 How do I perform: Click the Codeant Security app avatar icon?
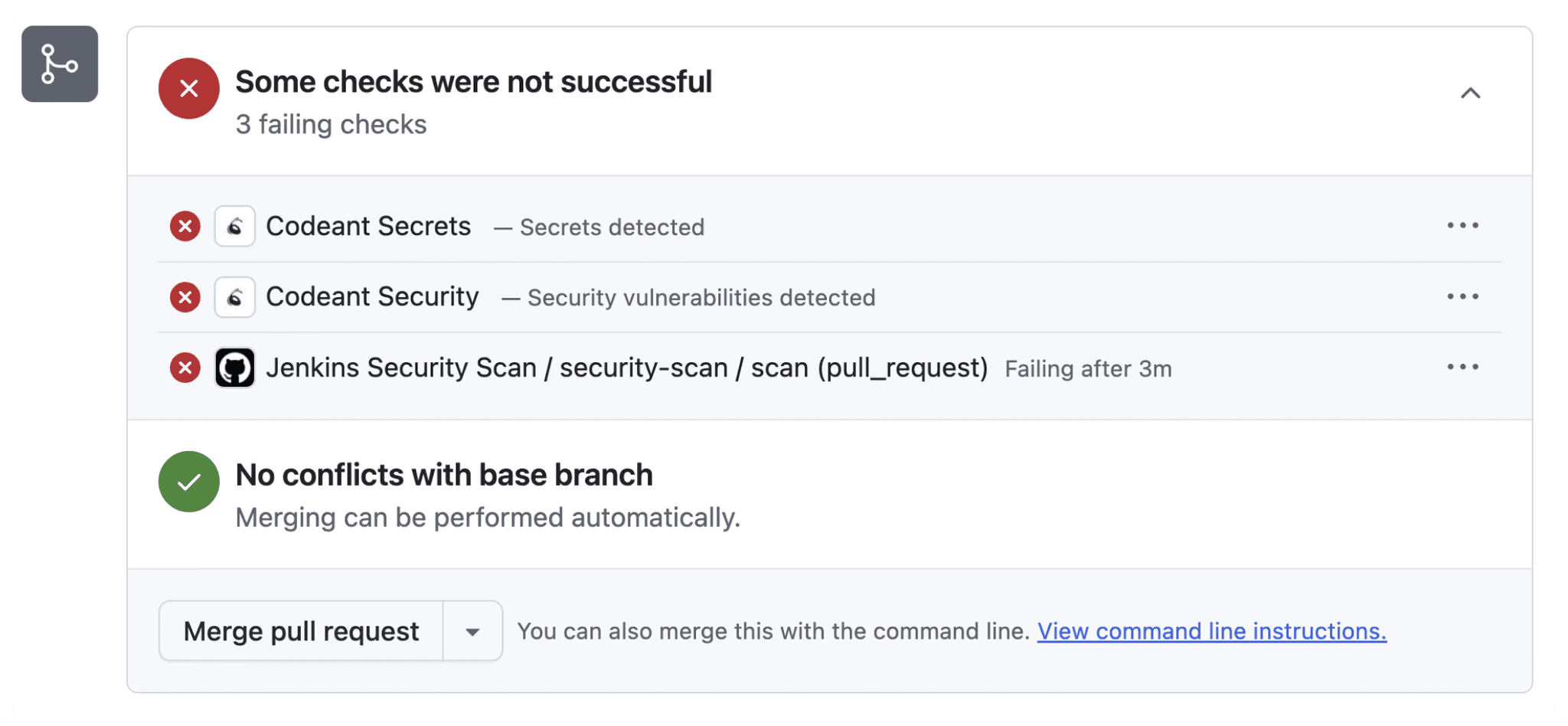click(235, 297)
